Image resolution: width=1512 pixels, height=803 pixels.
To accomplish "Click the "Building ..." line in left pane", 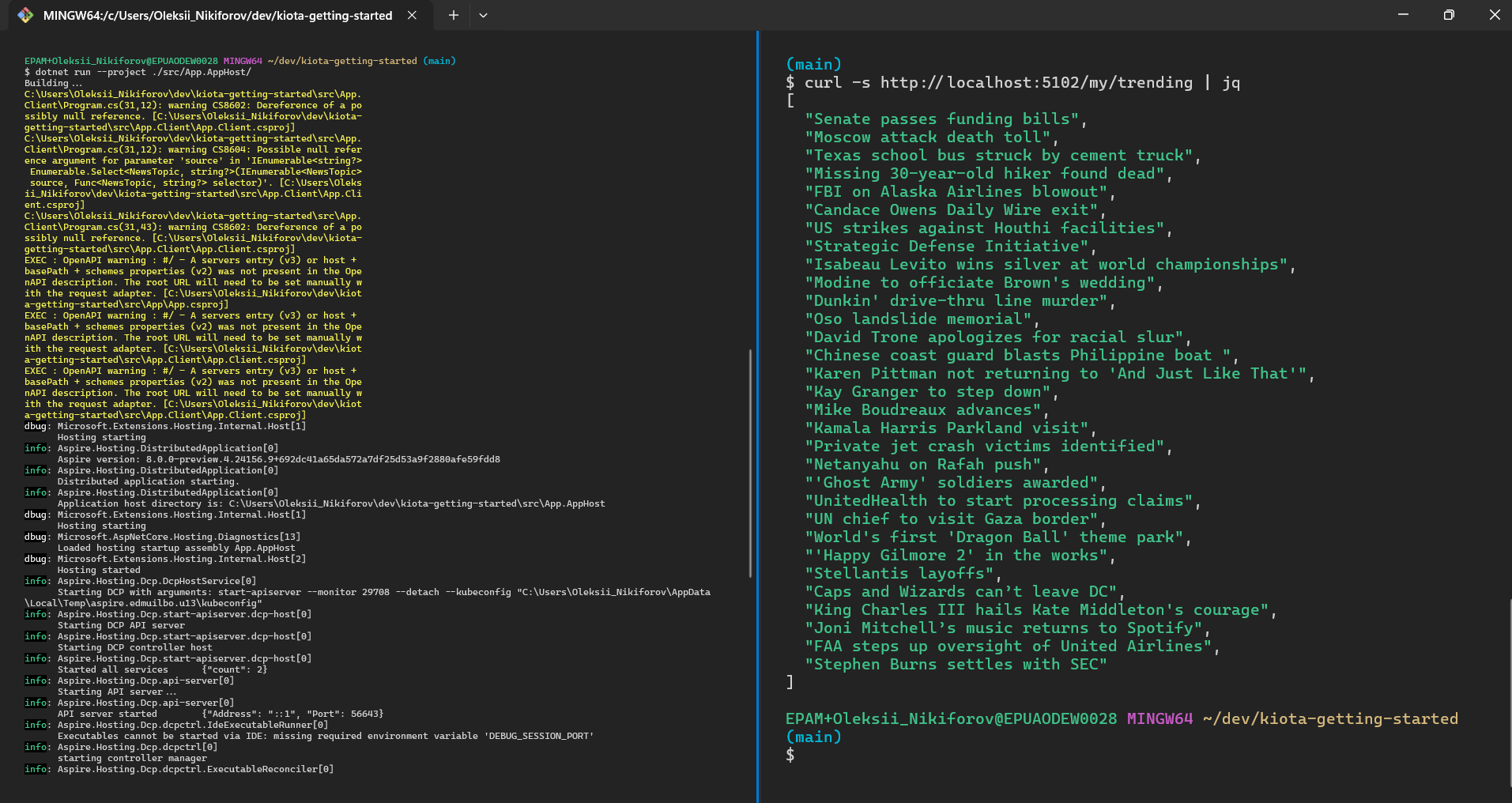I will tap(53, 83).
